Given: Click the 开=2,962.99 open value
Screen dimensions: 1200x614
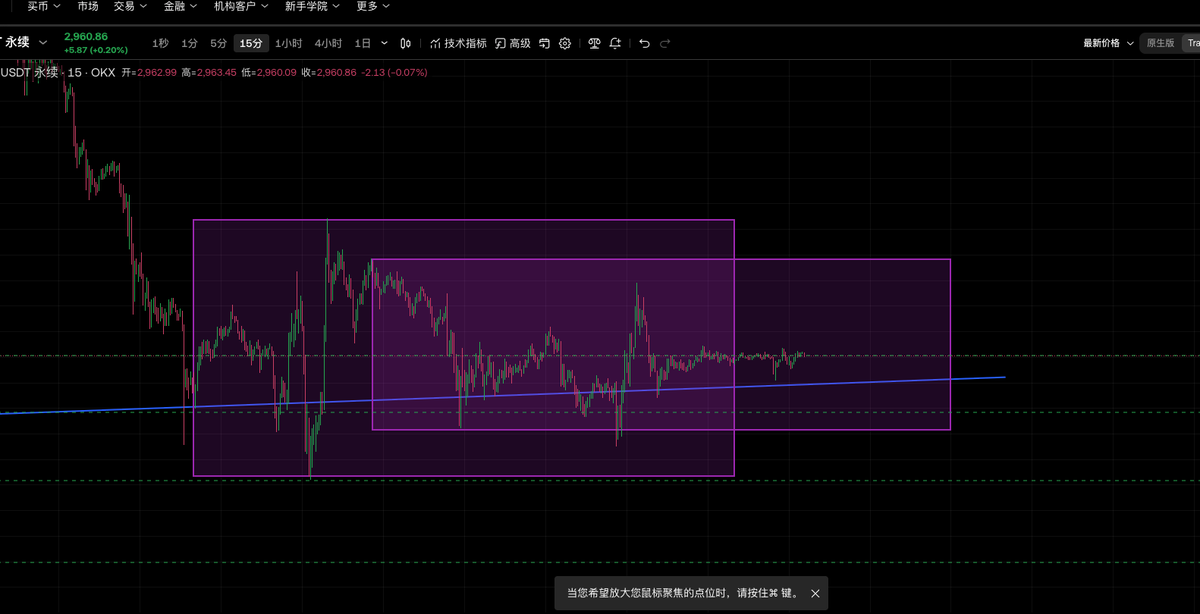Looking at the screenshot, I should 149,72.
